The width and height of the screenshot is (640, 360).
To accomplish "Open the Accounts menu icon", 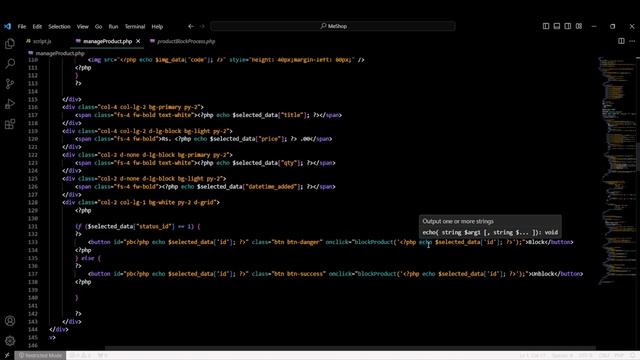I will pos(10,321).
